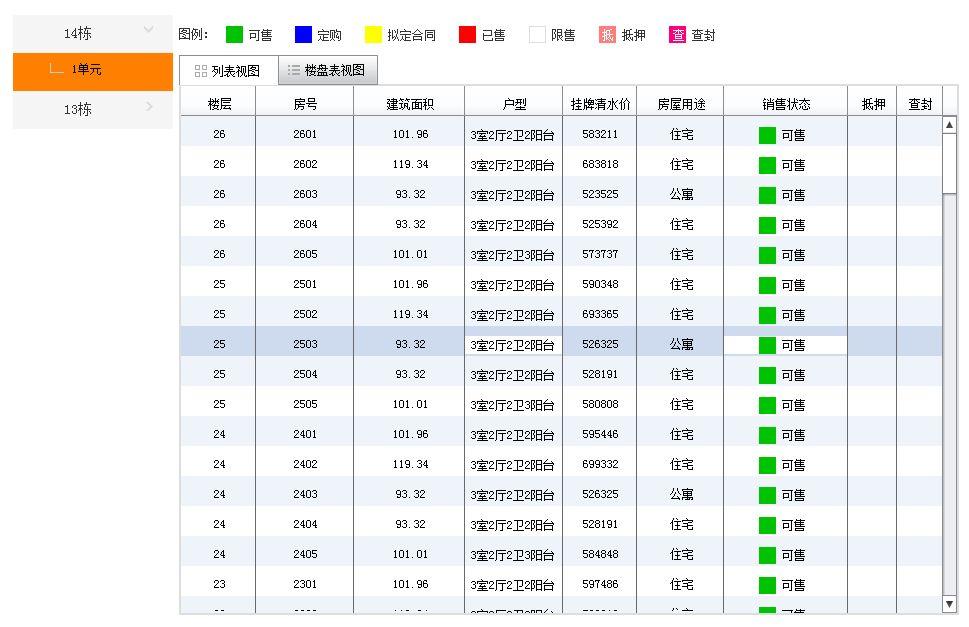Select 1单元 in the sidebar tree
Screen dimensions: 969x627
pos(86,70)
